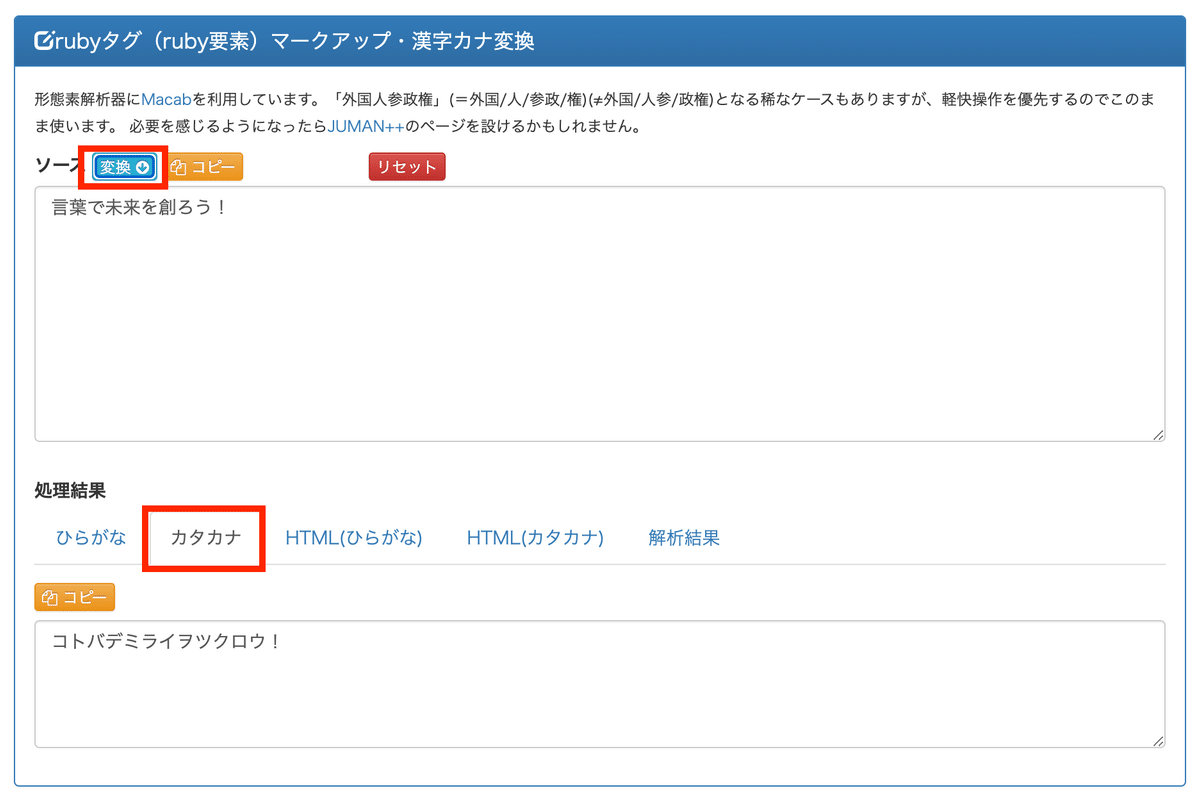Open the Macab link
Screen dimensions: 1200x802
[167, 100]
